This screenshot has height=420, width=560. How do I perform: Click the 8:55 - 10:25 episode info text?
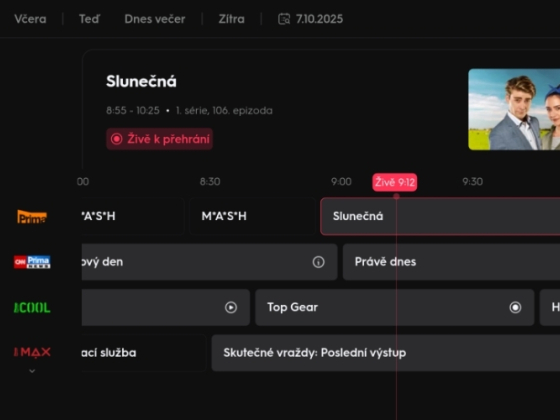(189, 110)
